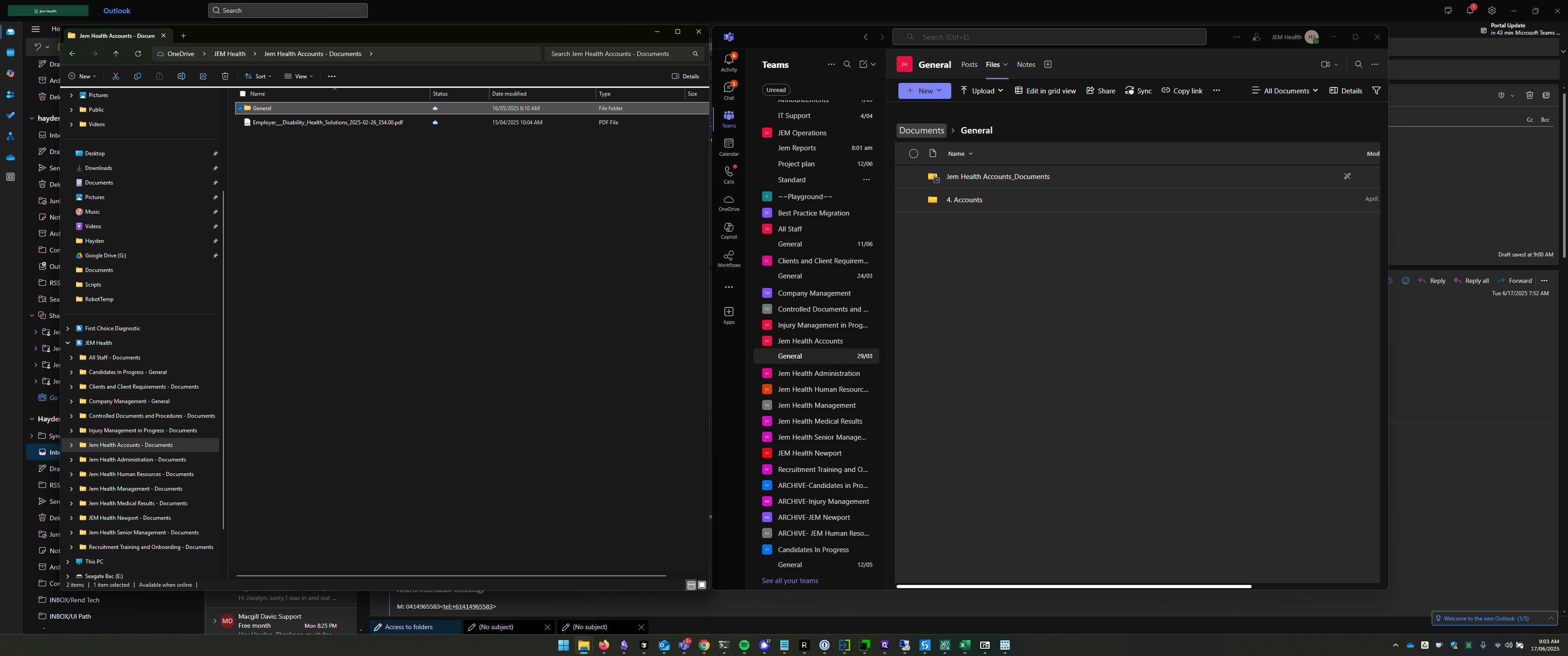The image size is (1568, 656).
Task: Toggle the select-all circle in Teams Files list
Action: point(913,154)
